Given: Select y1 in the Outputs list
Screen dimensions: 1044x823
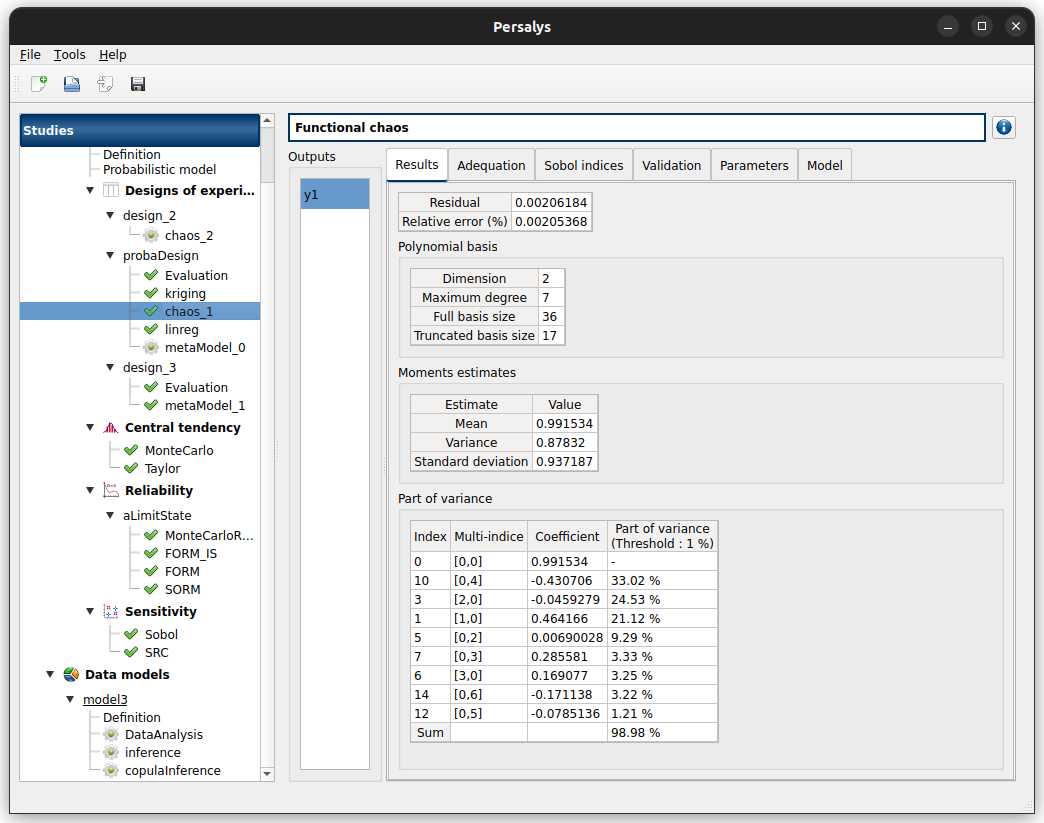Looking at the screenshot, I should pyautogui.click(x=335, y=195).
